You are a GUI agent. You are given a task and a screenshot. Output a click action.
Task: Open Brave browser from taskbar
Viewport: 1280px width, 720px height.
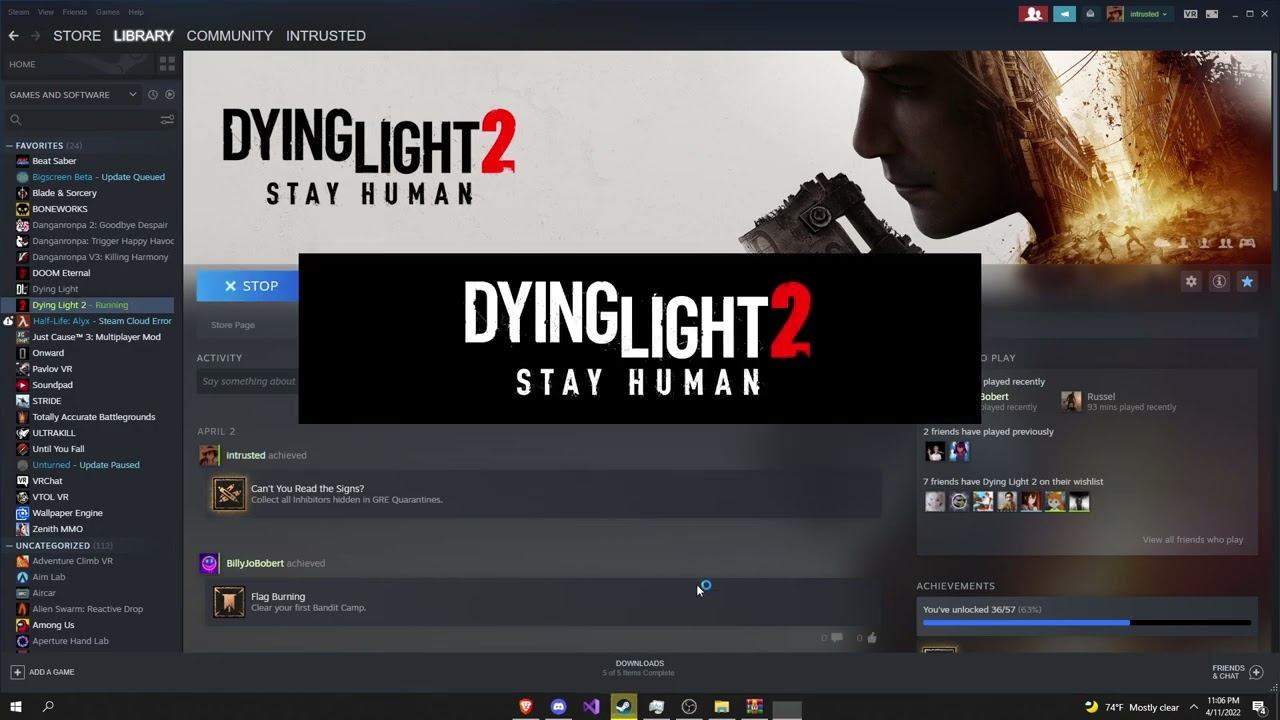click(x=526, y=707)
